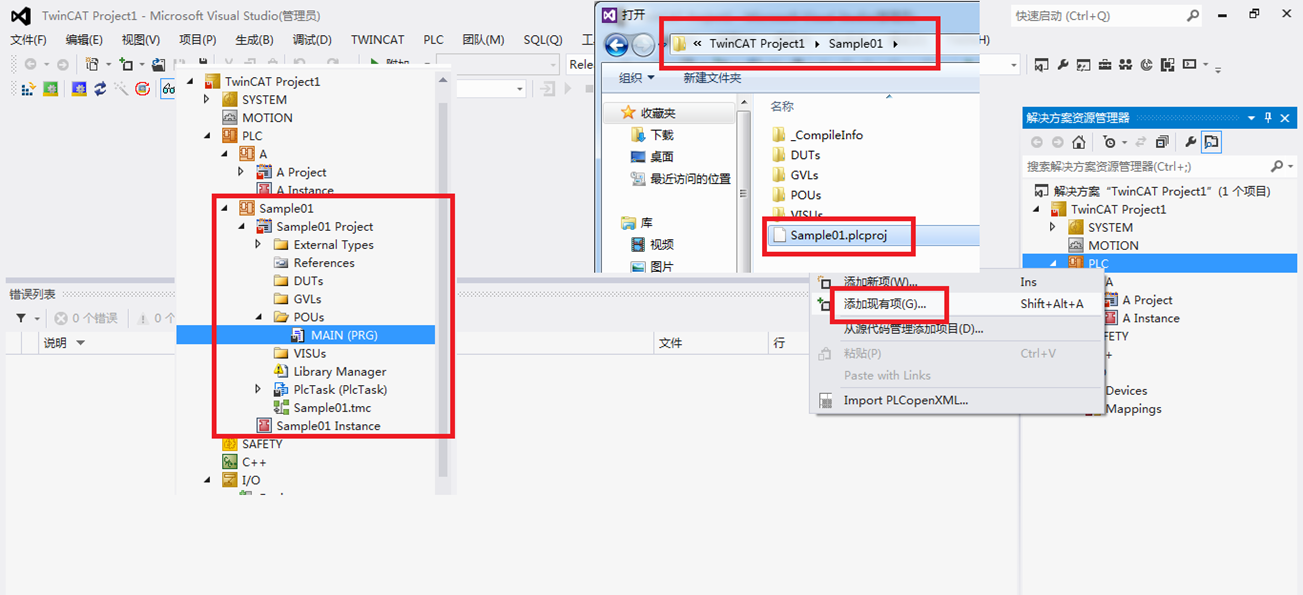
Task: Collapse the Sample01 node in left tree
Action: point(224,208)
